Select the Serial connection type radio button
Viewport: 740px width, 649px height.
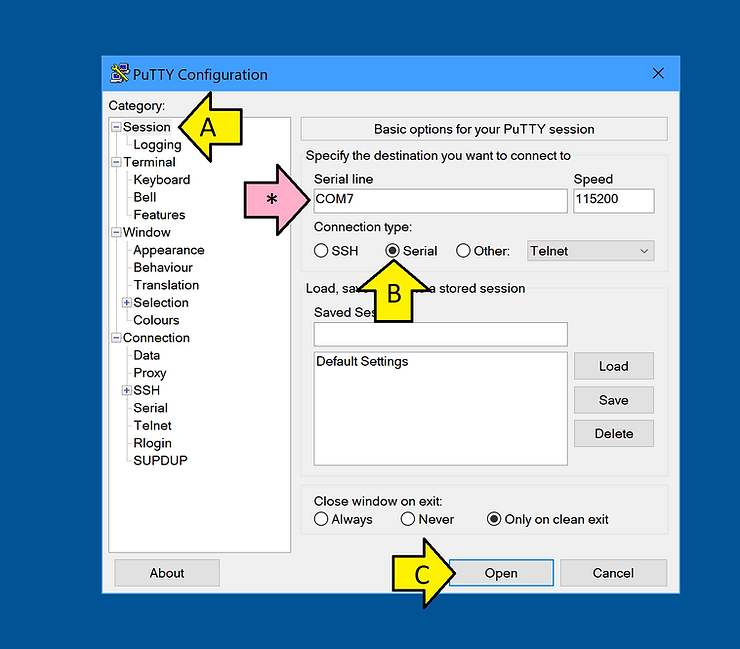[393, 251]
